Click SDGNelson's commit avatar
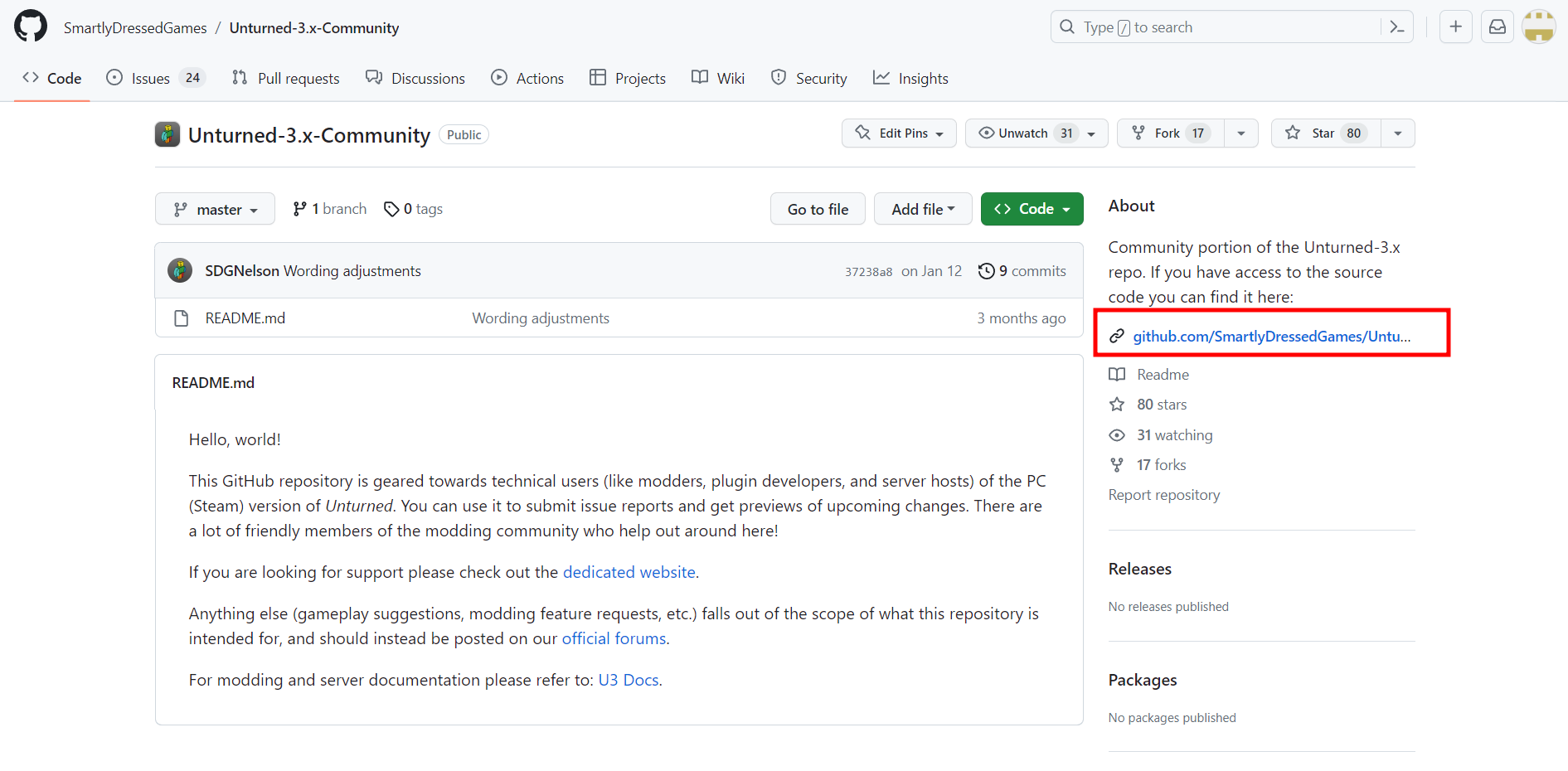Image resolution: width=1568 pixels, height=771 pixels. pos(179,269)
